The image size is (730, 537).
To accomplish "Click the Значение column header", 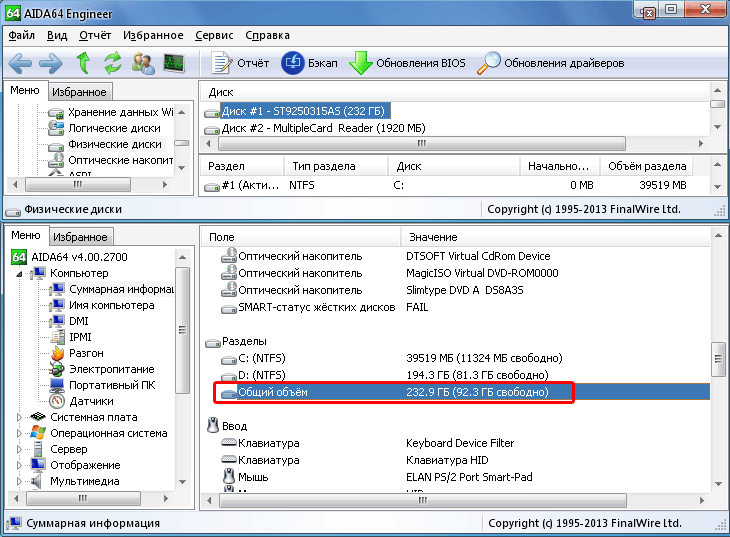I will pos(556,237).
